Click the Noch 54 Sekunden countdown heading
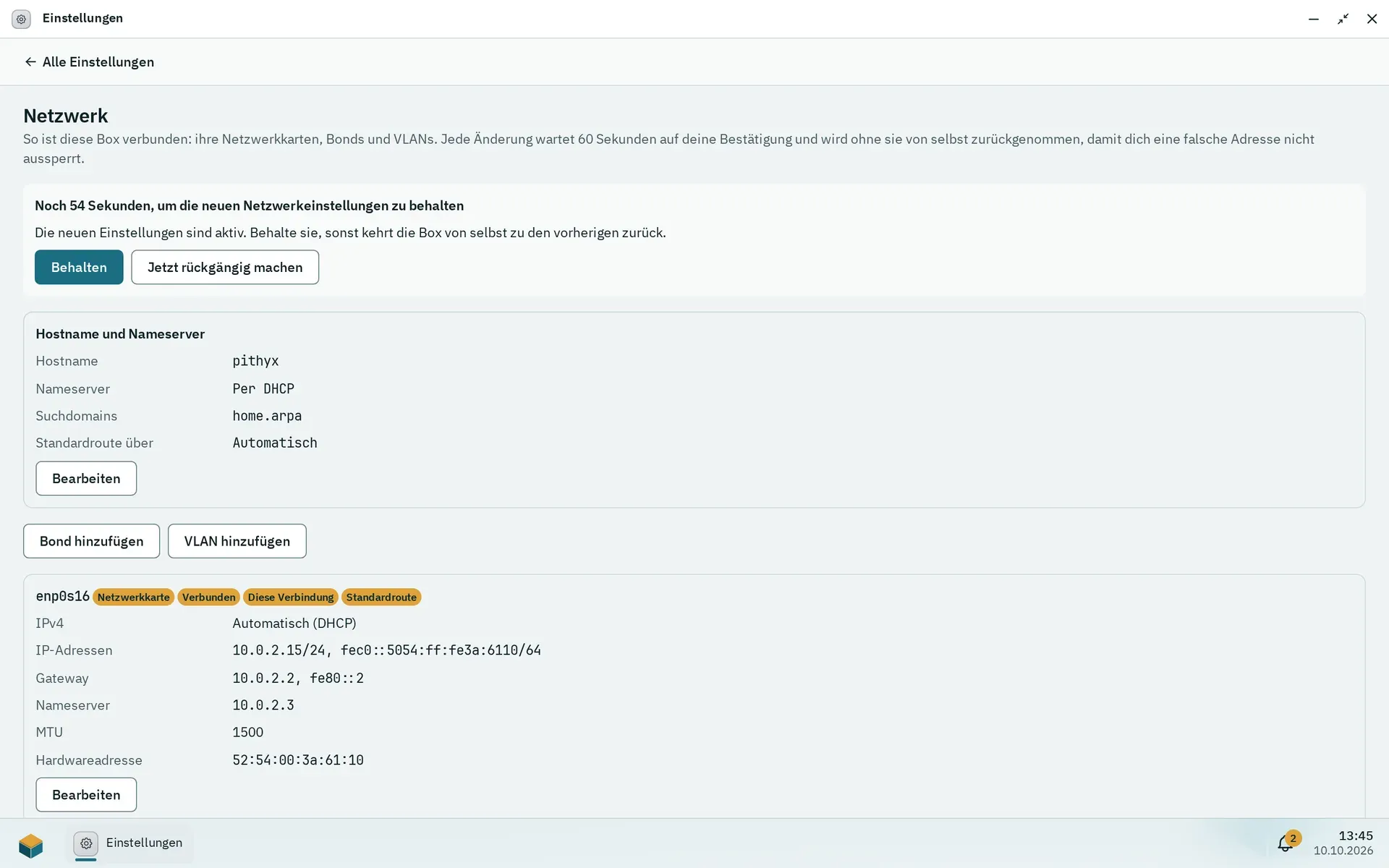Screen dimensions: 1389x868 [x=250, y=206]
